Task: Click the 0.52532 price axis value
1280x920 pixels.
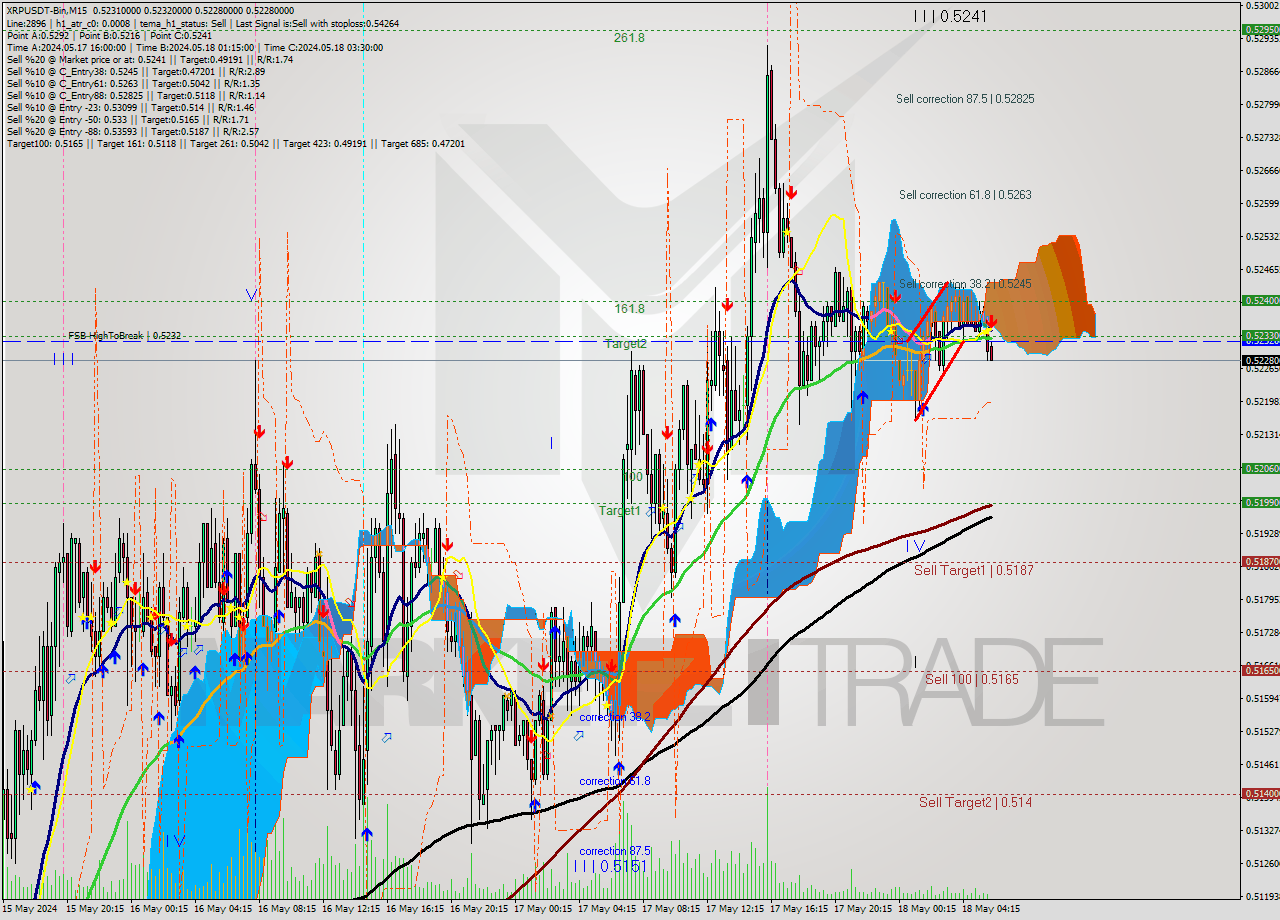Action: pos(1262,236)
